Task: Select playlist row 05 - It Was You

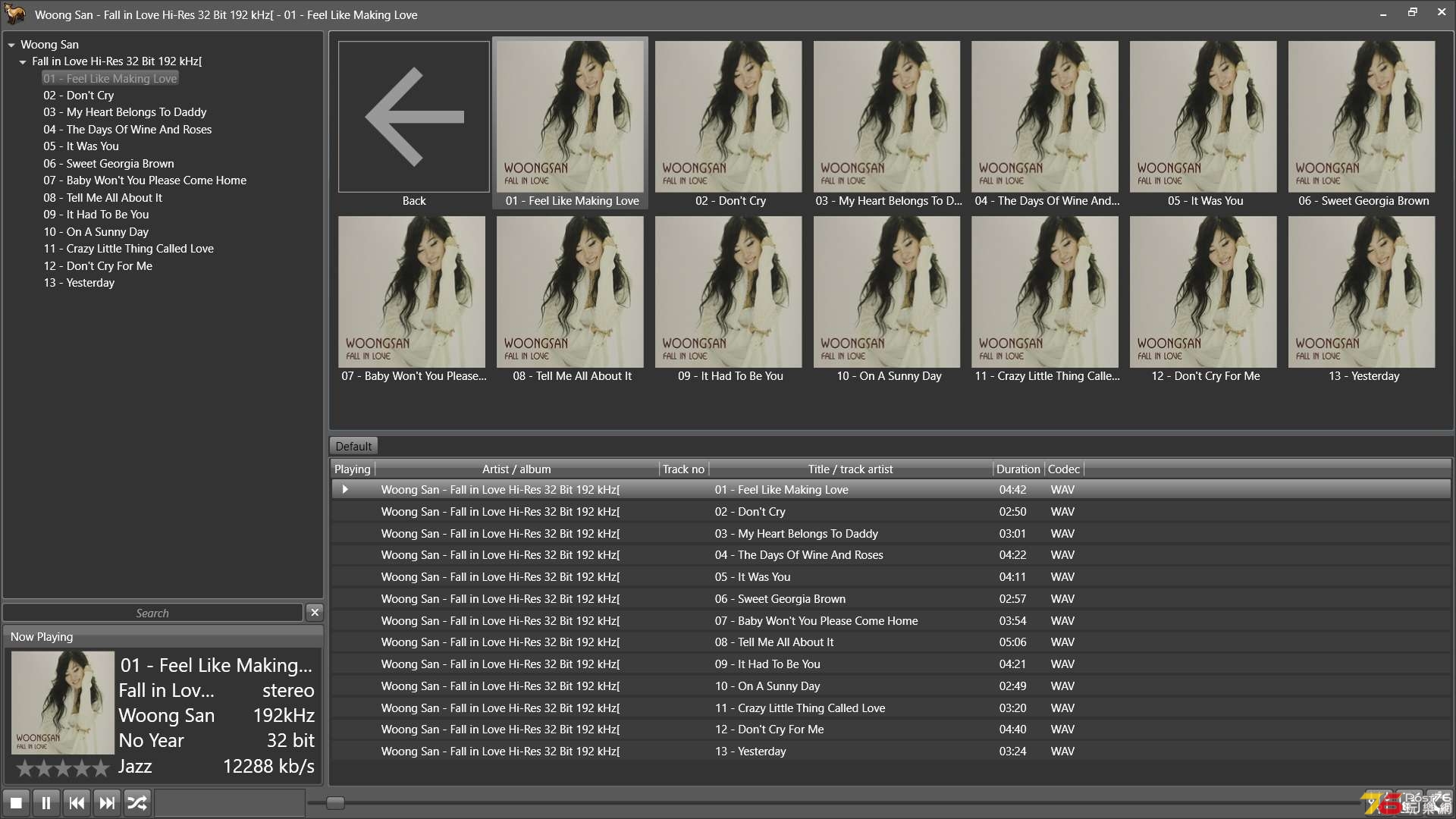Action: pyautogui.click(x=891, y=577)
